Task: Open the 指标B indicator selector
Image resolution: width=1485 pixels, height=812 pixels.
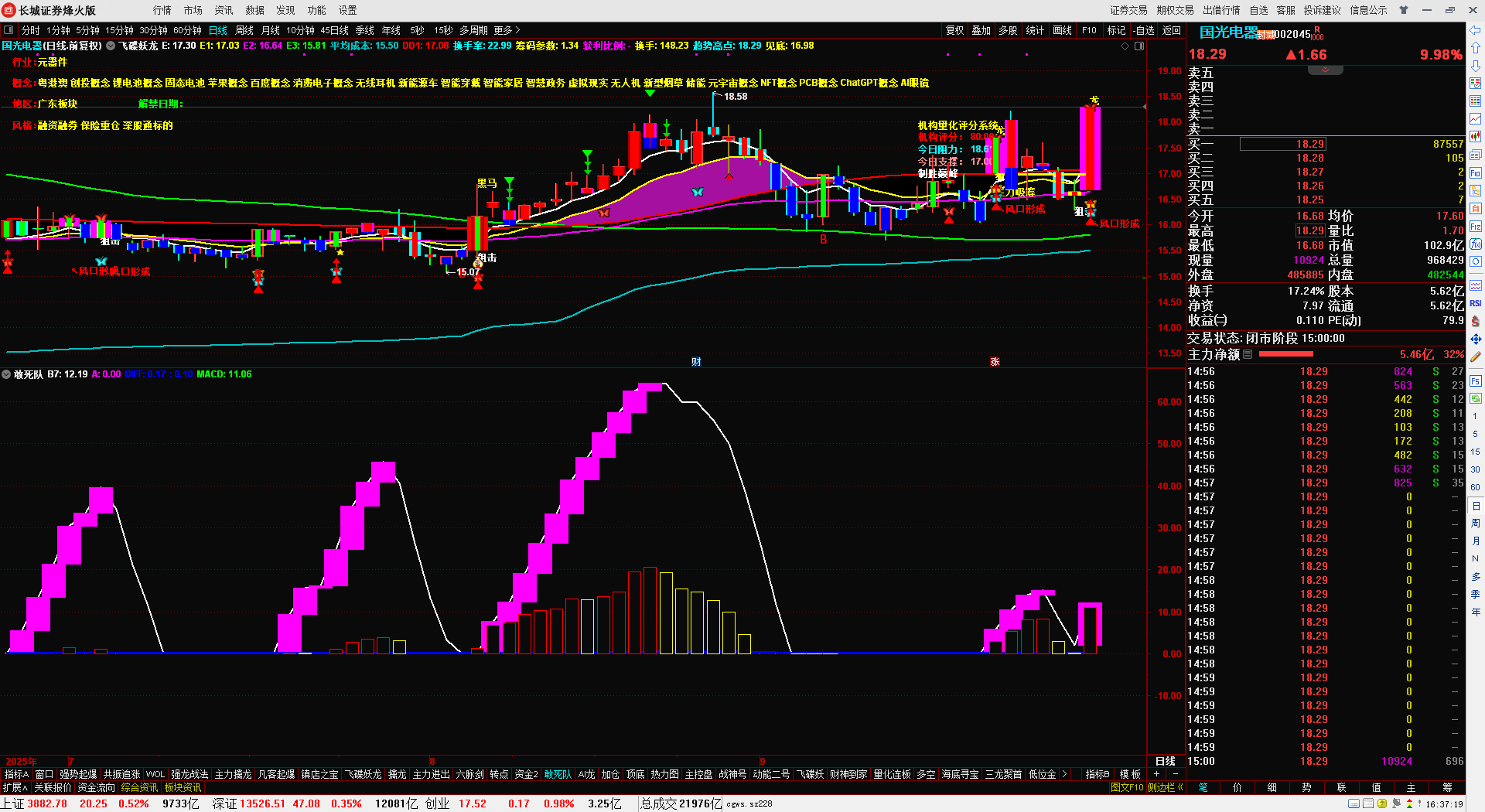Action: click(1098, 774)
